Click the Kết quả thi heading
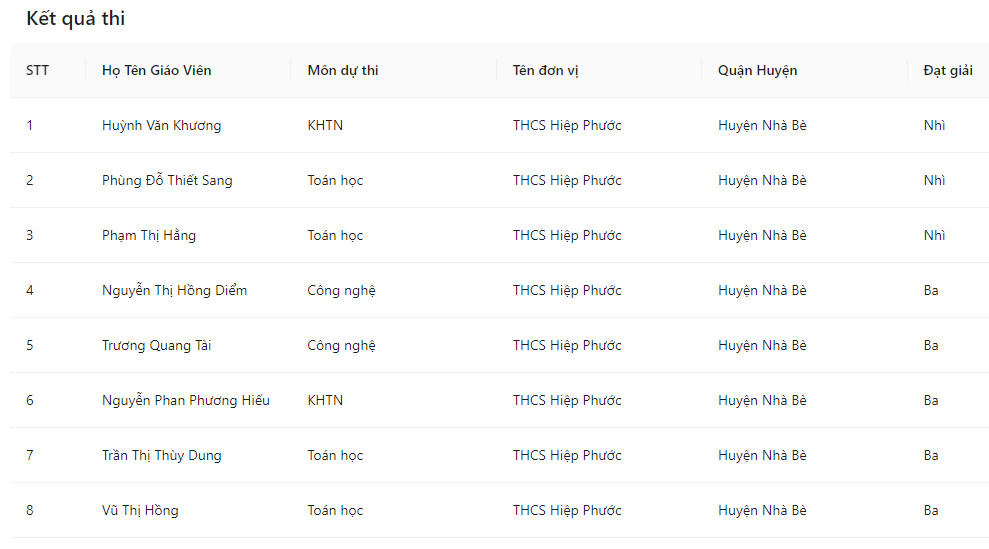 (76, 19)
